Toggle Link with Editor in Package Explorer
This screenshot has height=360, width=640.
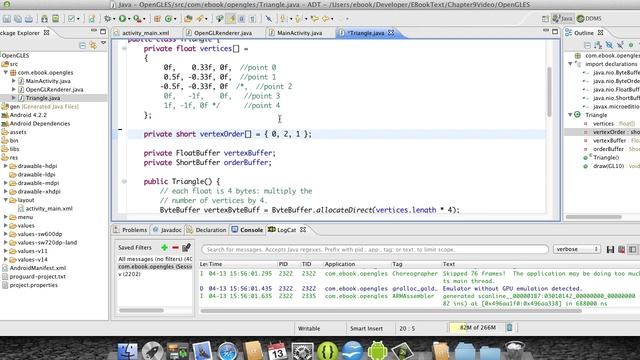pyautogui.click(x=93, y=46)
